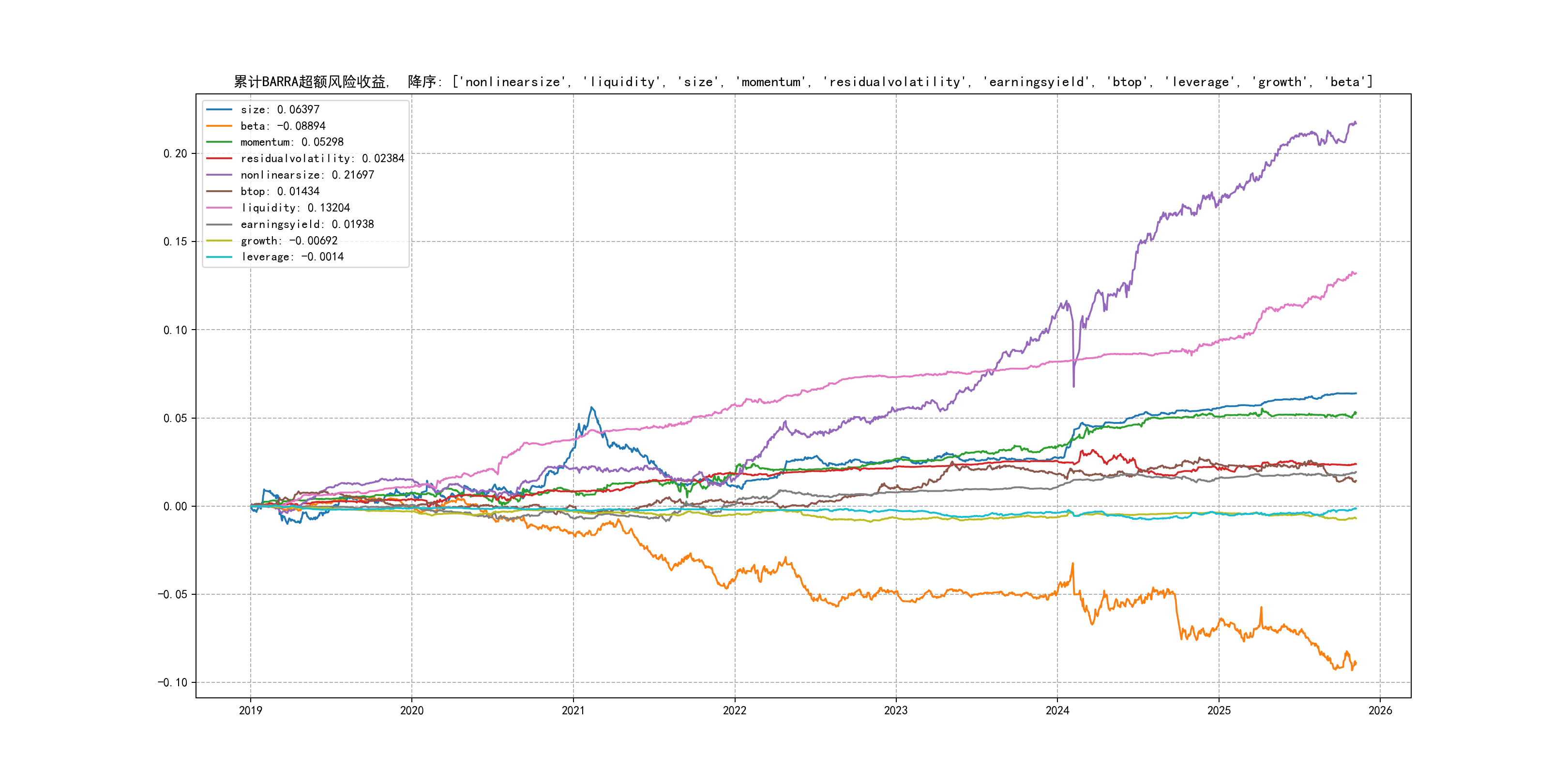Click the orange beta line's early-2024 spike
The width and height of the screenshot is (1568, 784).
pos(1072,564)
